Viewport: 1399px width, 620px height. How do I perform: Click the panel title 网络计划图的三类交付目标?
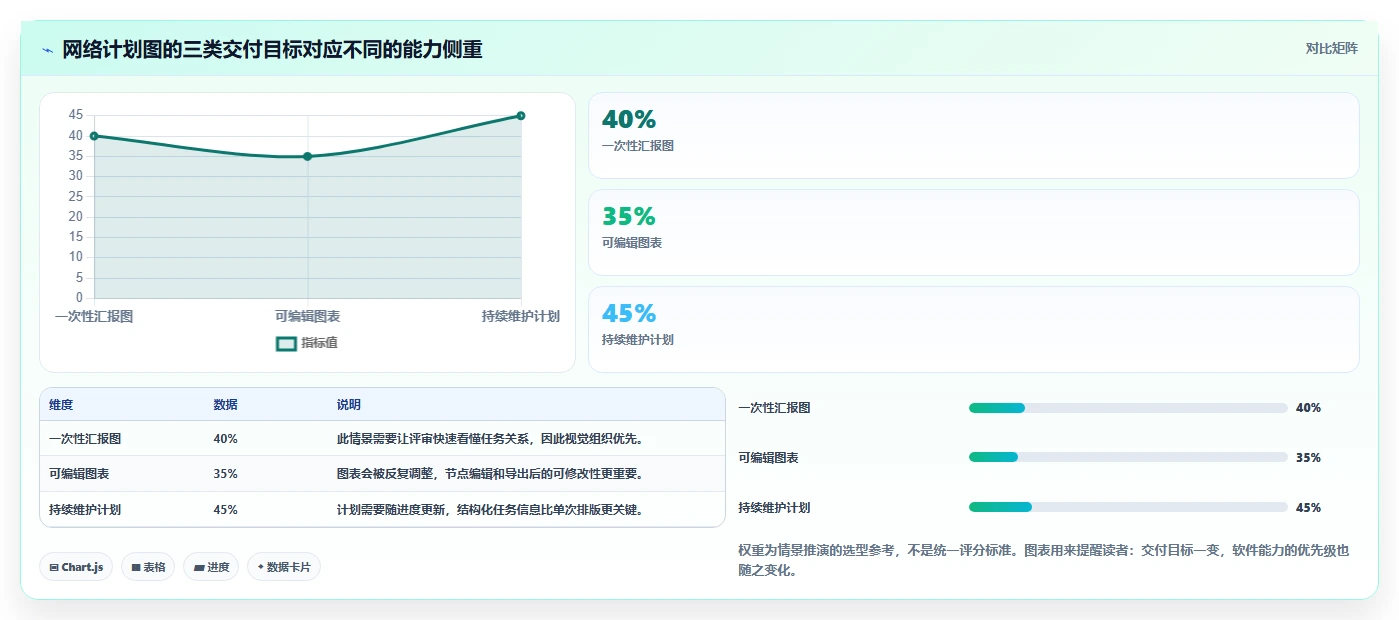(x=272, y=49)
